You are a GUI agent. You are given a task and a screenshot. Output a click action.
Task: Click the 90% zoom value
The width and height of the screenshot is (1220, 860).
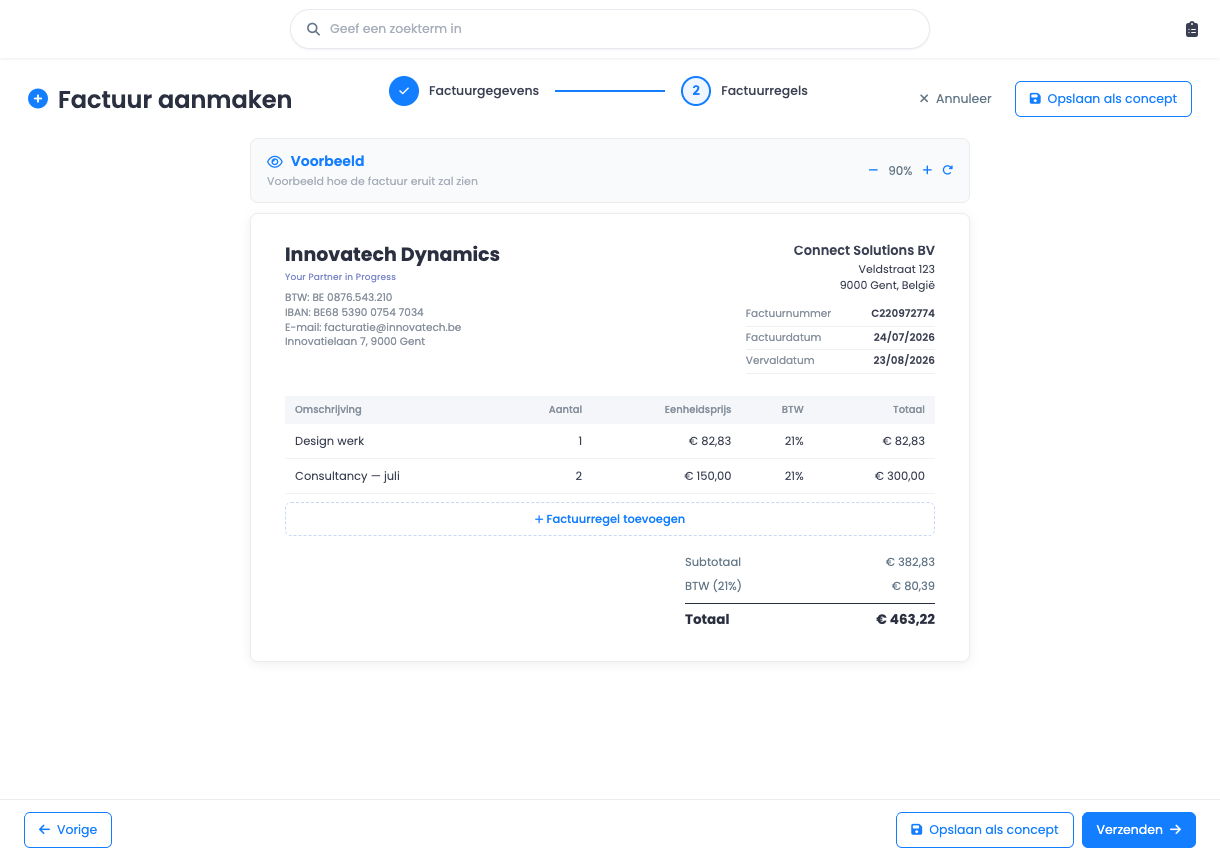coord(900,171)
